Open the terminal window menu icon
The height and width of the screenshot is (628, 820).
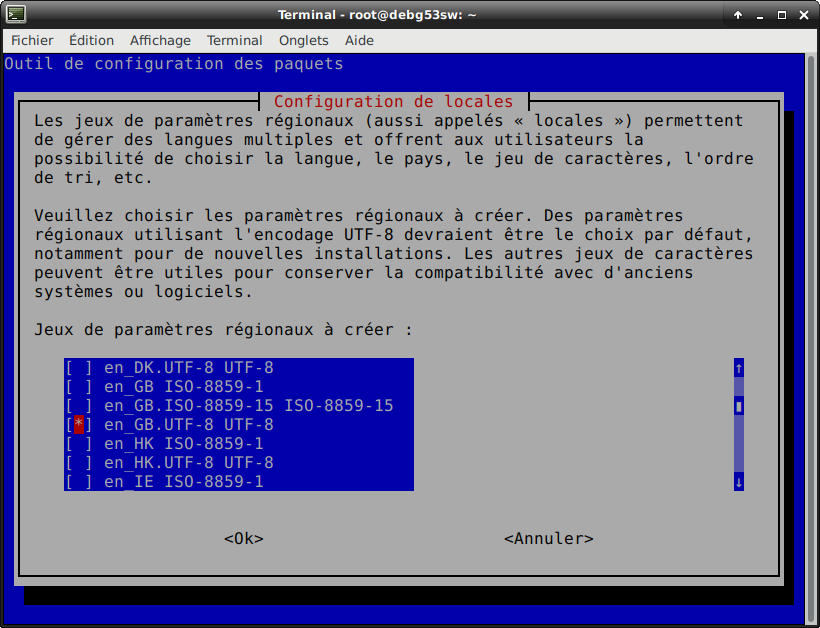coord(16,15)
